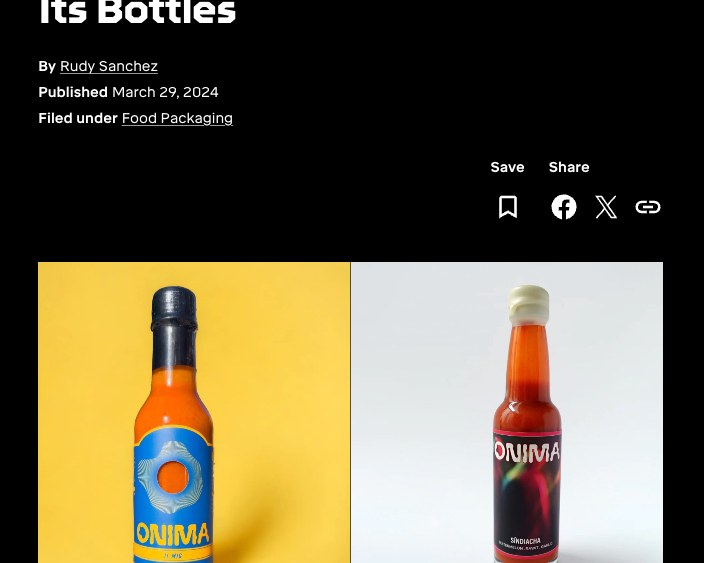Click the cream wax cap on the red bottle
The image size is (704, 563).
coord(527,298)
